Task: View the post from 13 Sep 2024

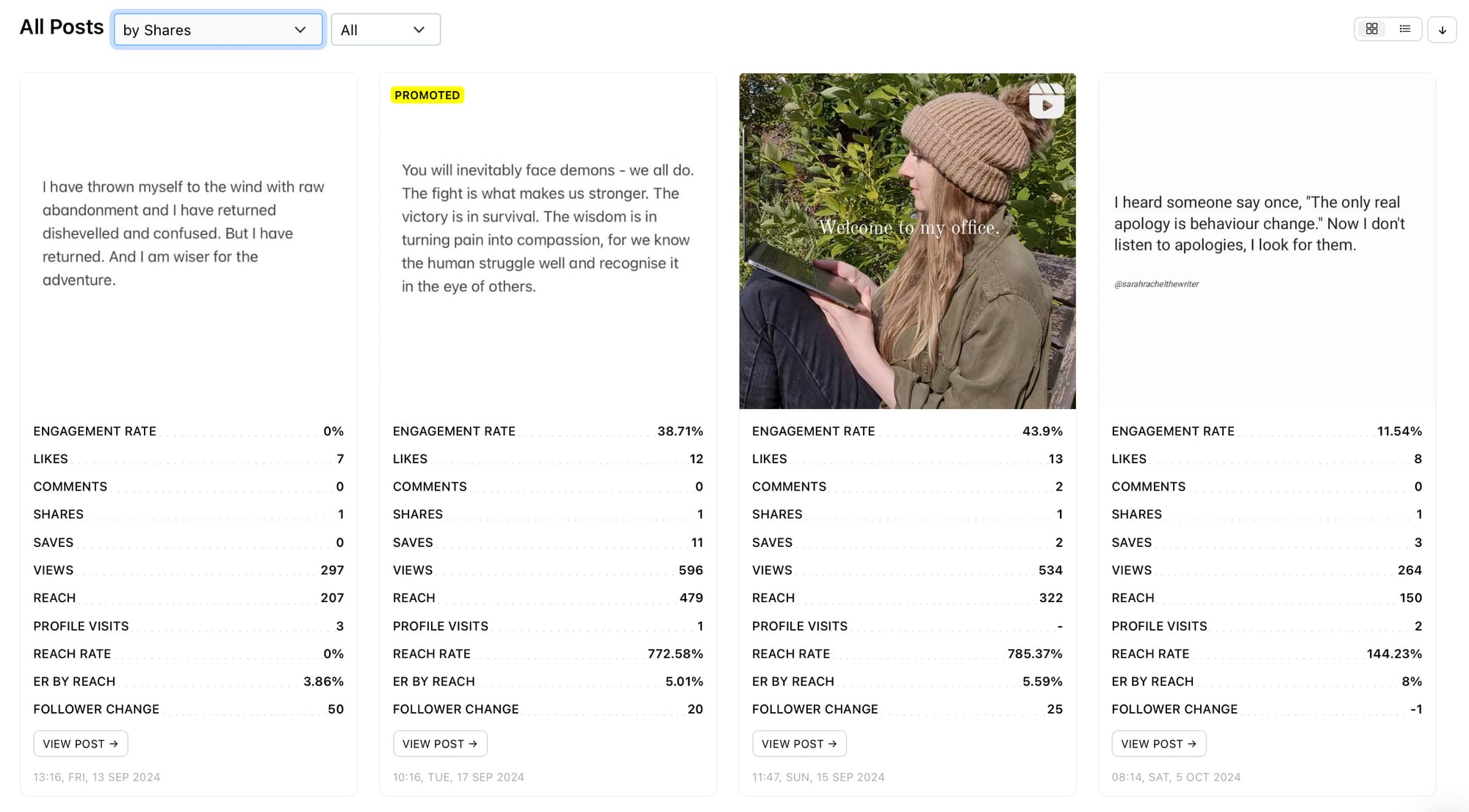Action: pos(80,744)
